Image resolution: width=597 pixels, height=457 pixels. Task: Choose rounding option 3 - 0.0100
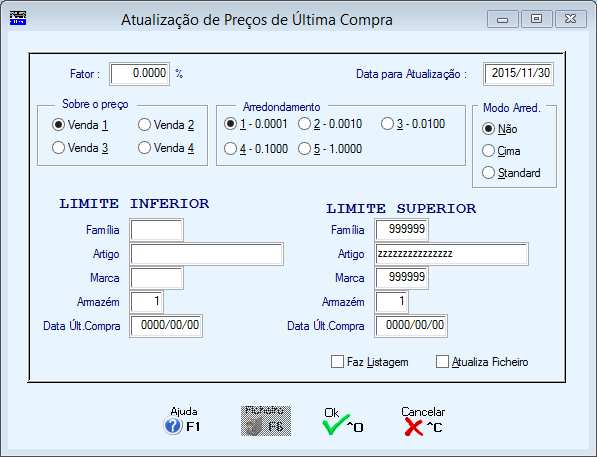[387, 124]
